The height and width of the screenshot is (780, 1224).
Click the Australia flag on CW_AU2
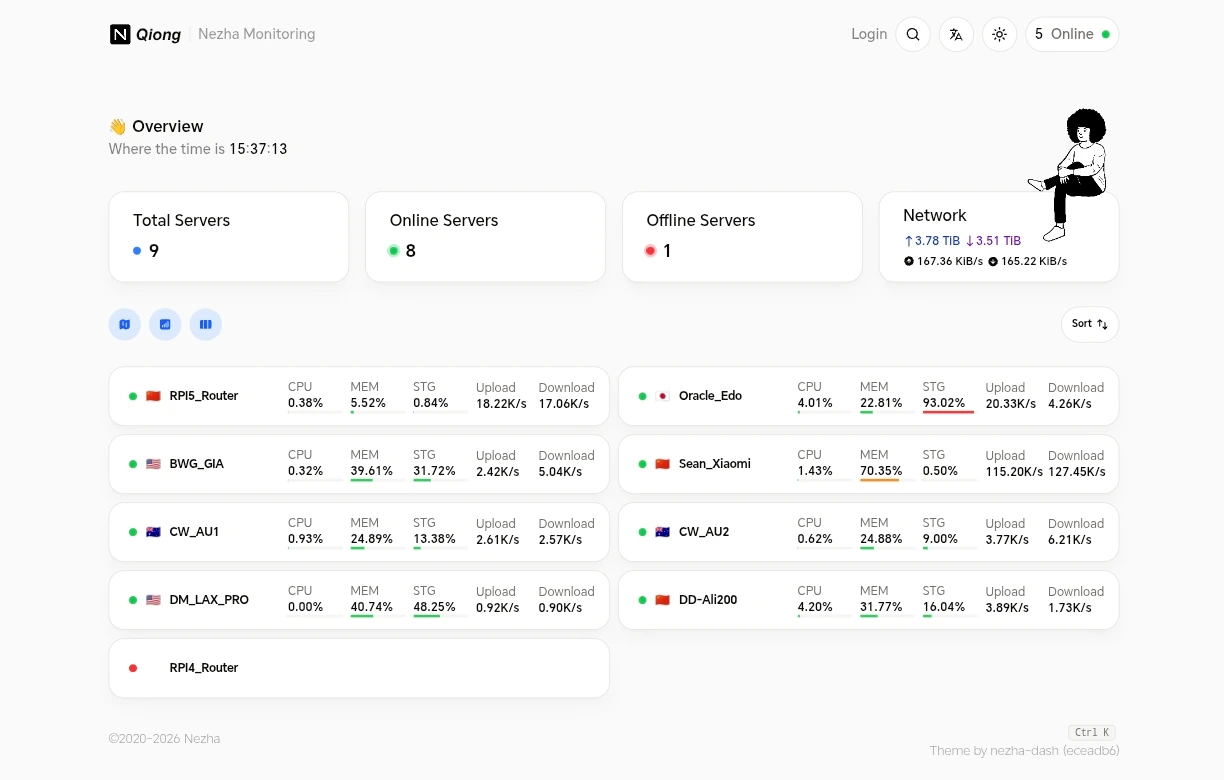click(662, 532)
